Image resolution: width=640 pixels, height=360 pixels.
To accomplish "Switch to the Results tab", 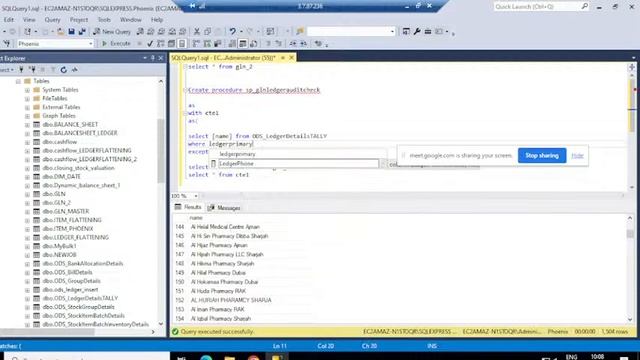I will pos(188,207).
